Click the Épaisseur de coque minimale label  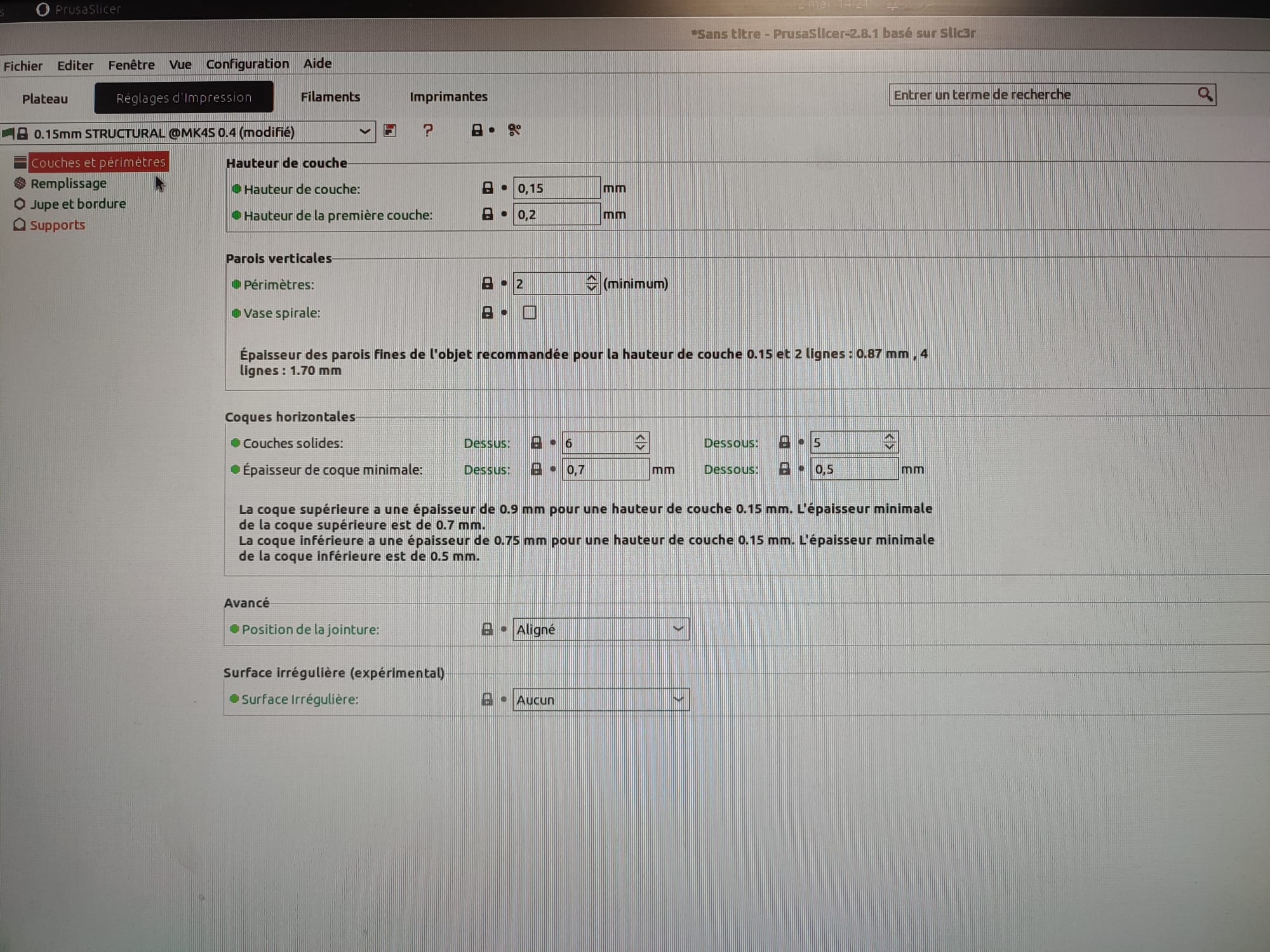pyautogui.click(x=332, y=470)
